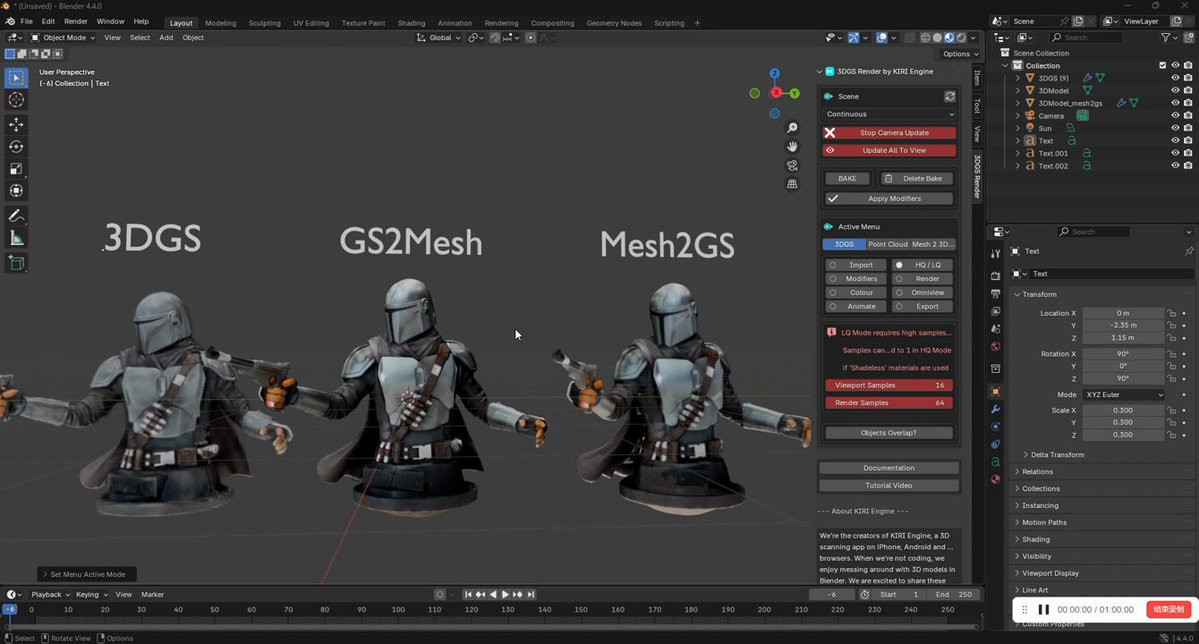Viewport: 1199px width, 644px height.
Task: Open the viewport Options dropdown
Action: pos(960,54)
